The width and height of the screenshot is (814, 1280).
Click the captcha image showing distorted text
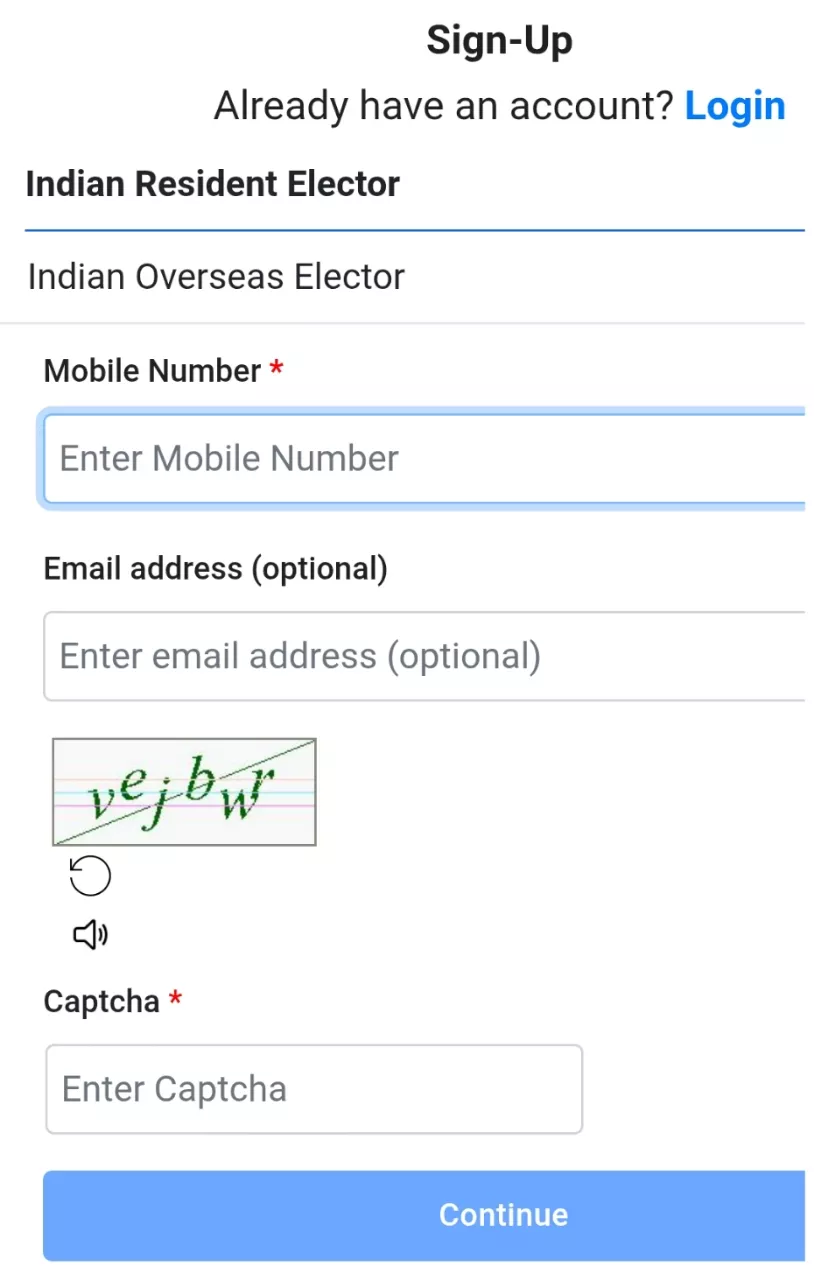[x=182, y=791]
